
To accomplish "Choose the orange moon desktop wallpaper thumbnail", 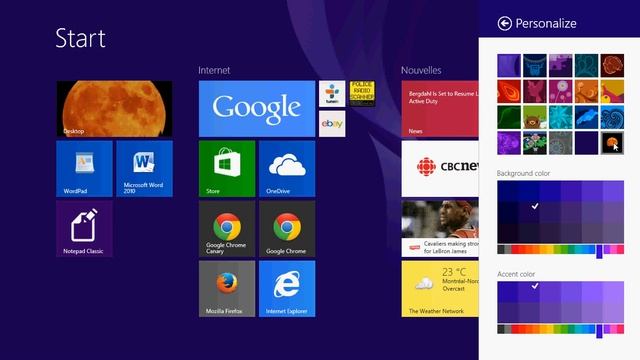I will 612,143.
